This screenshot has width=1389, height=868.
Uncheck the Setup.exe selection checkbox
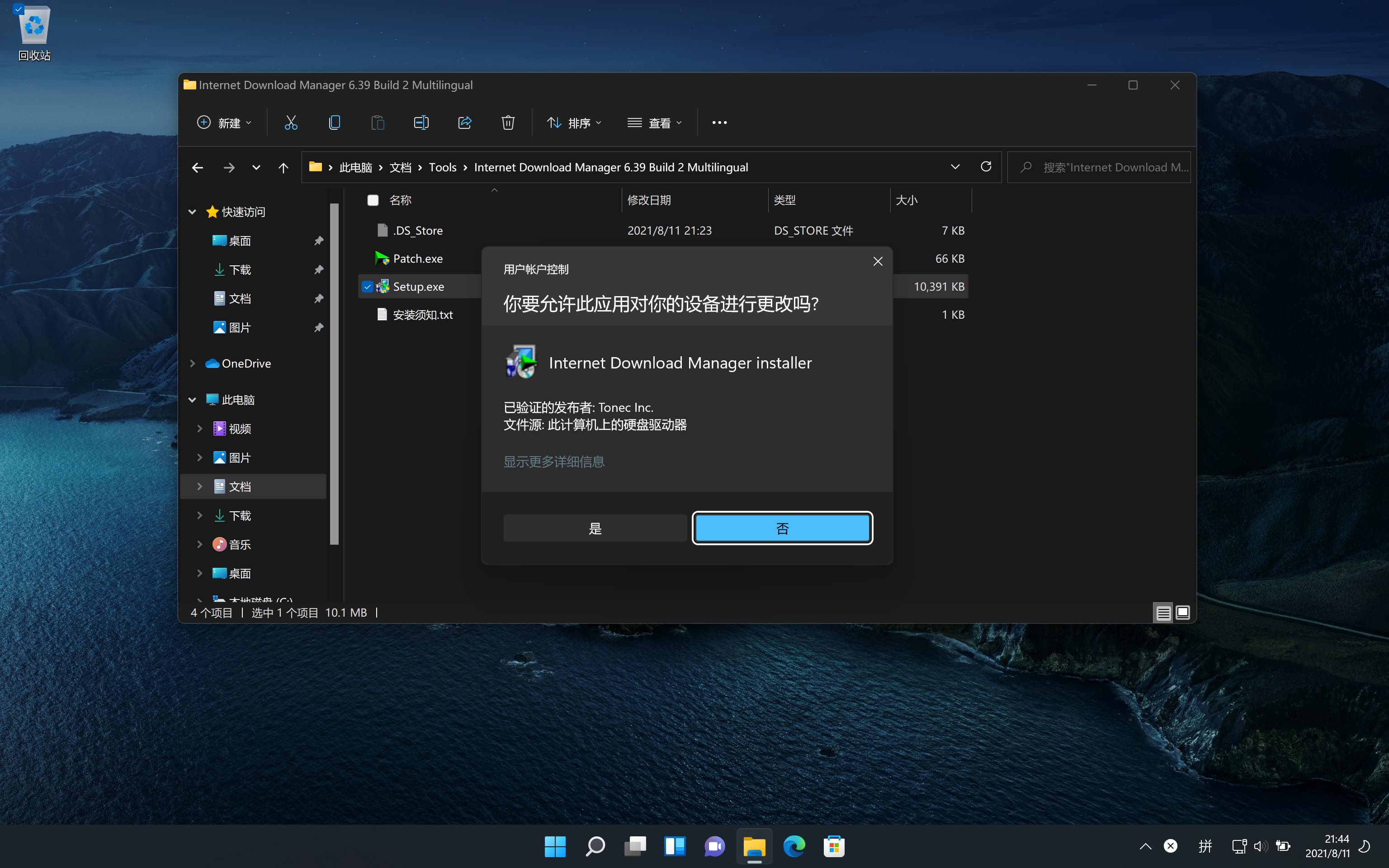point(367,287)
